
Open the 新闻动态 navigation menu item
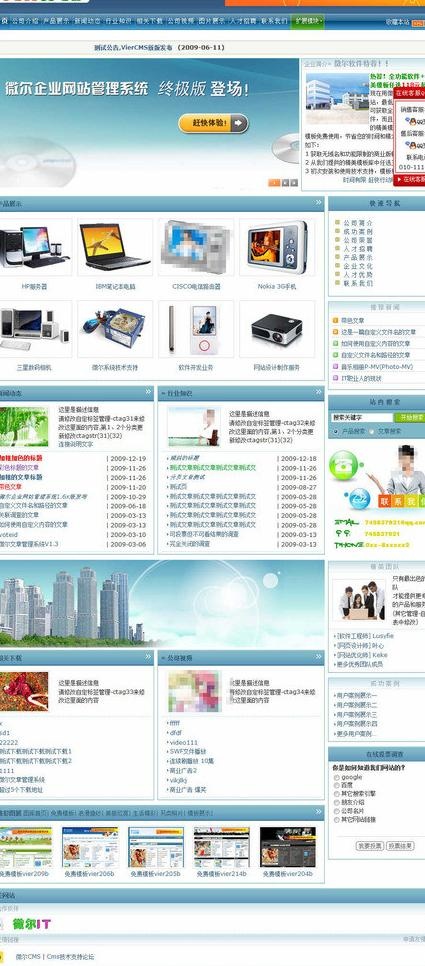pos(87,21)
